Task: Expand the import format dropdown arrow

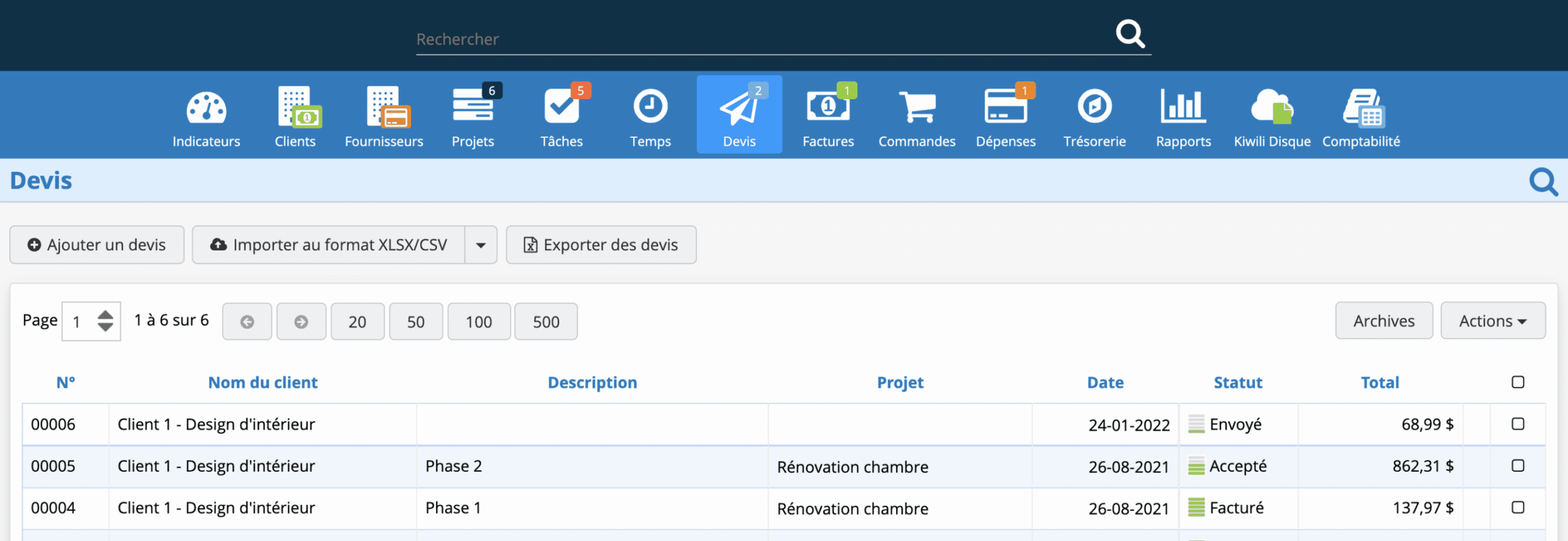Action: click(481, 245)
